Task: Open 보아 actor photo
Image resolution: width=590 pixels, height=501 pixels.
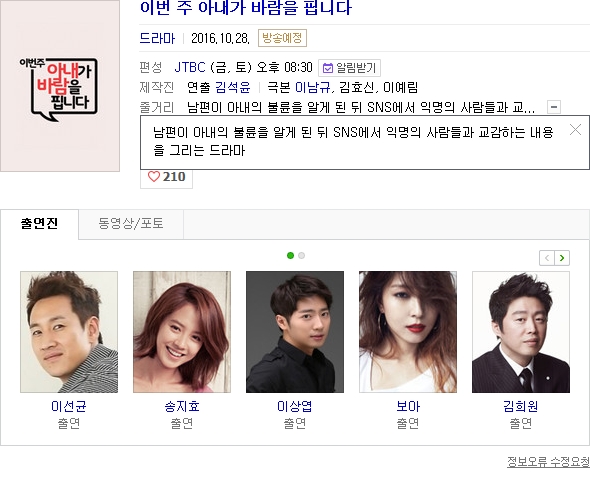Action: point(408,332)
